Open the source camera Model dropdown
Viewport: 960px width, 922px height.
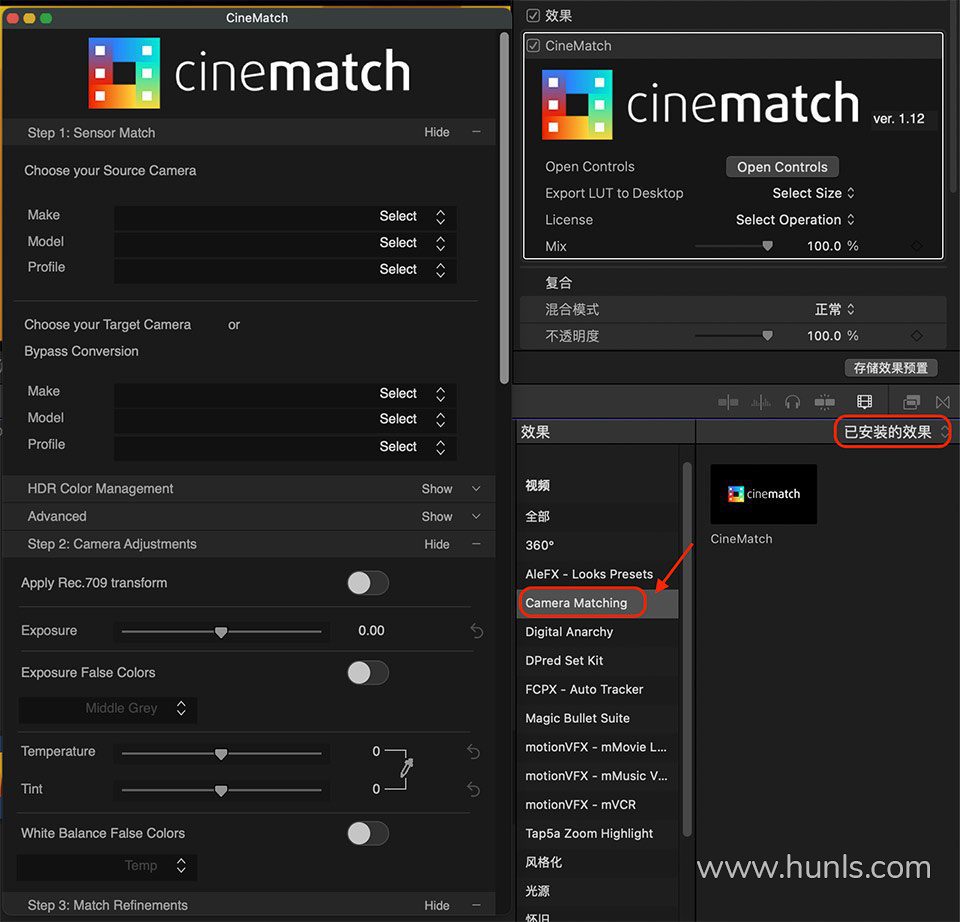(285, 243)
